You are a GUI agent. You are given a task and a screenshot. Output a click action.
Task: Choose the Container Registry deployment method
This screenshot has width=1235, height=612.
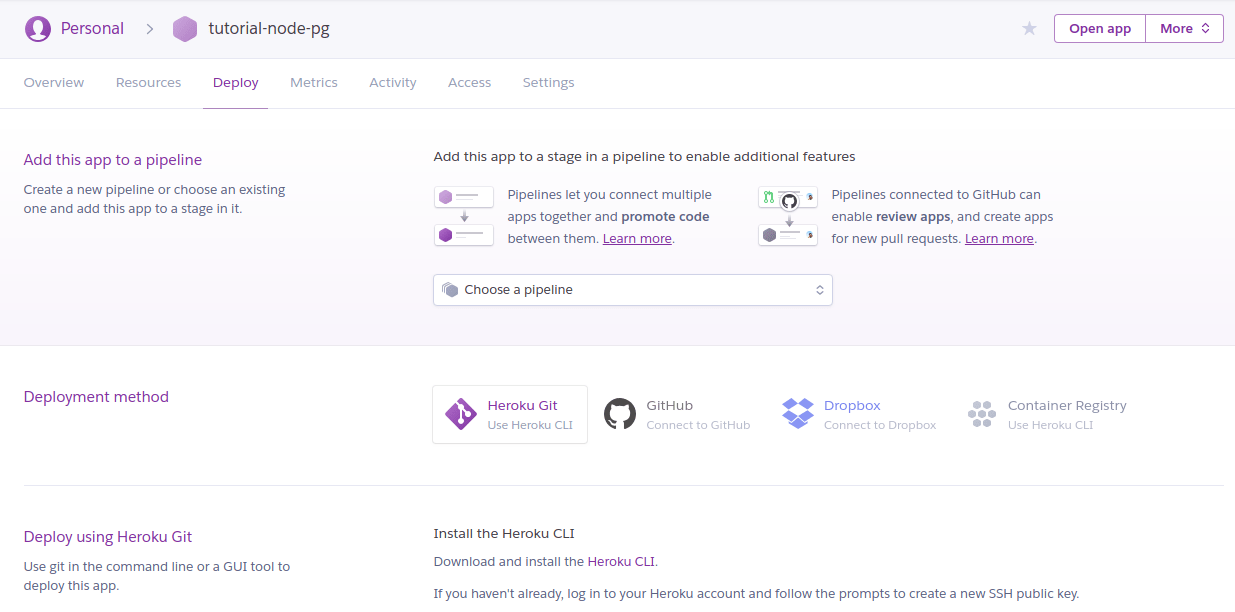[1047, 414]
